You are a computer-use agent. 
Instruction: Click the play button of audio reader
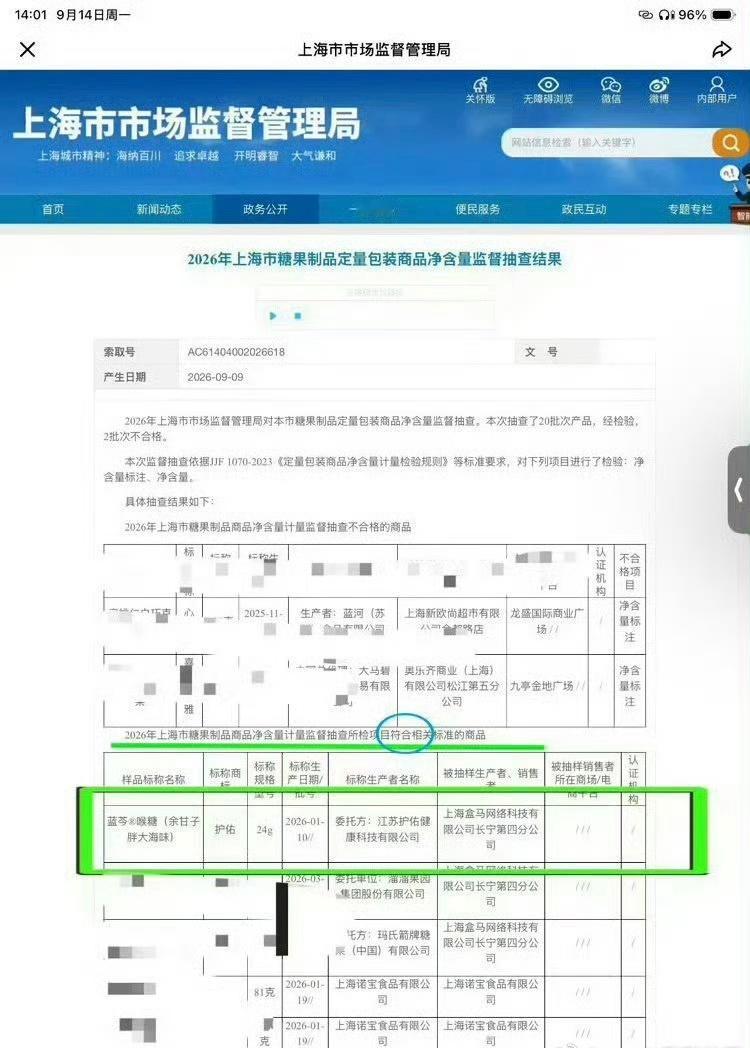pyautogui.click(x=273, y=315)
